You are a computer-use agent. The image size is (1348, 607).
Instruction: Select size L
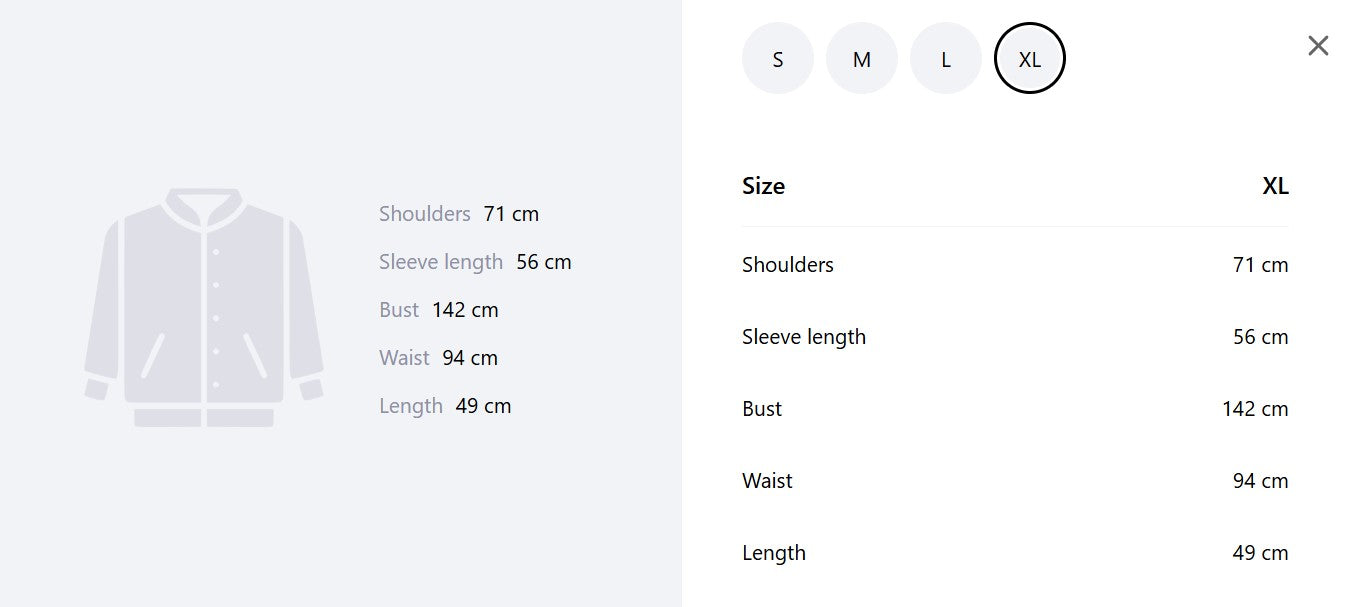click(946, 58)
